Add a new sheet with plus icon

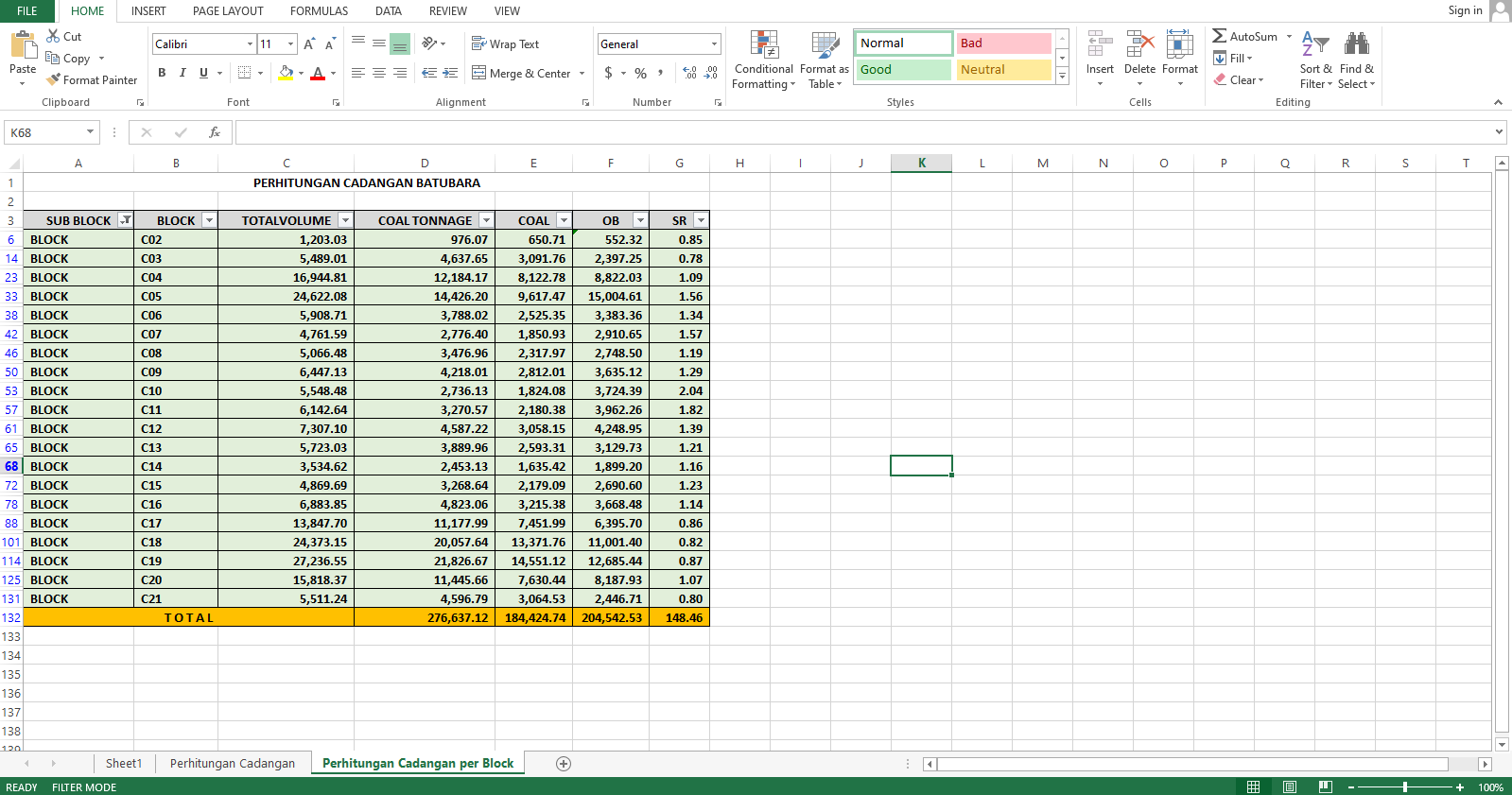[564, 764]
